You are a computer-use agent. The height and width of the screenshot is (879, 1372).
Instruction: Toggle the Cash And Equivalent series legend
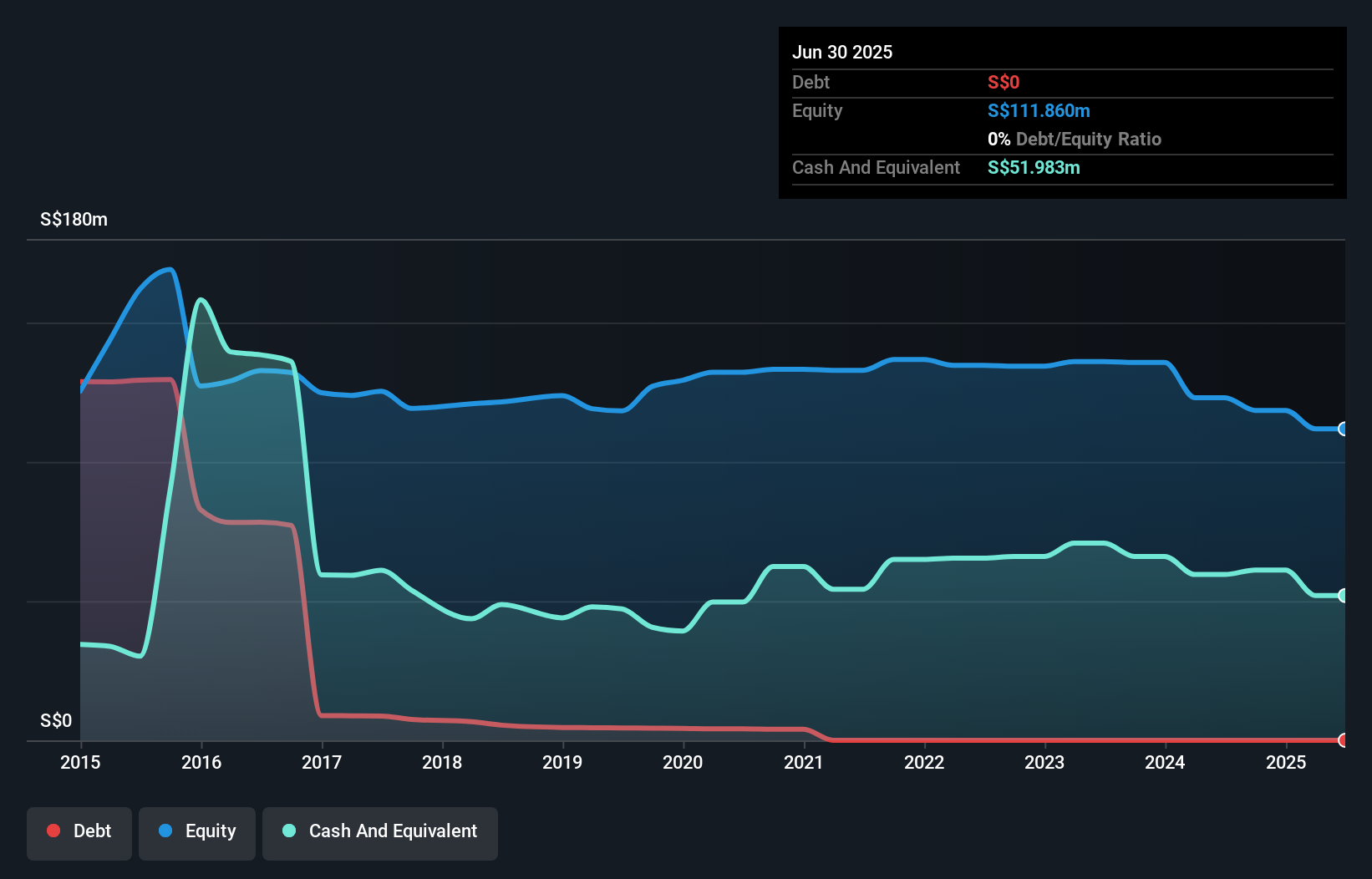coord(380,831)
